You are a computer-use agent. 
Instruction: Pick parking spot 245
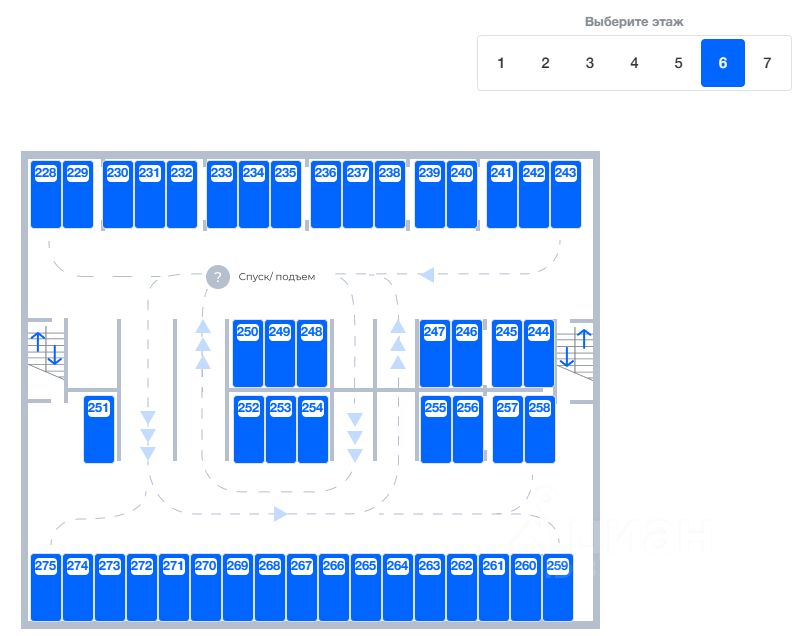(507, 353)
